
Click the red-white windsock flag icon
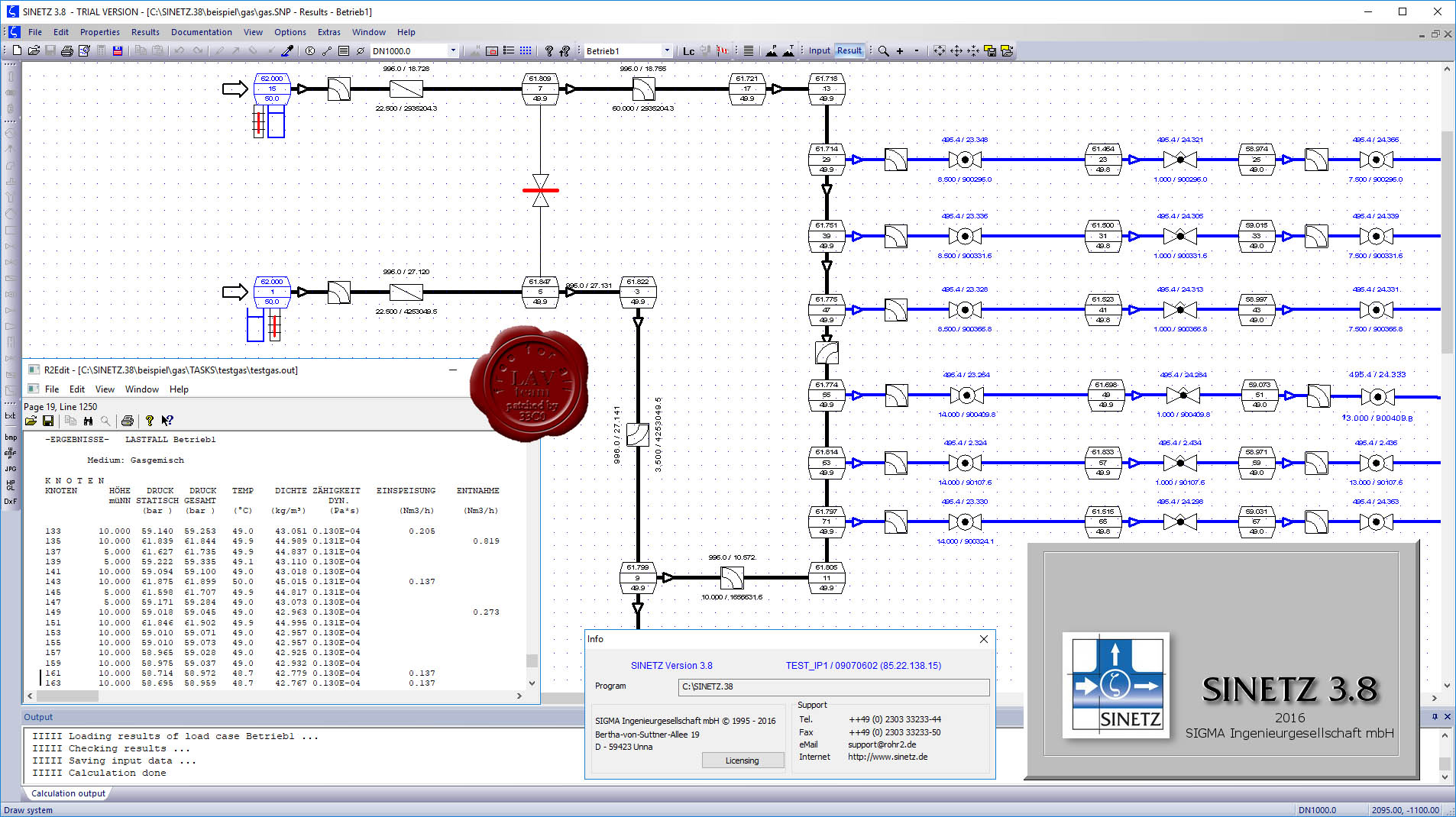pos(722,50)
